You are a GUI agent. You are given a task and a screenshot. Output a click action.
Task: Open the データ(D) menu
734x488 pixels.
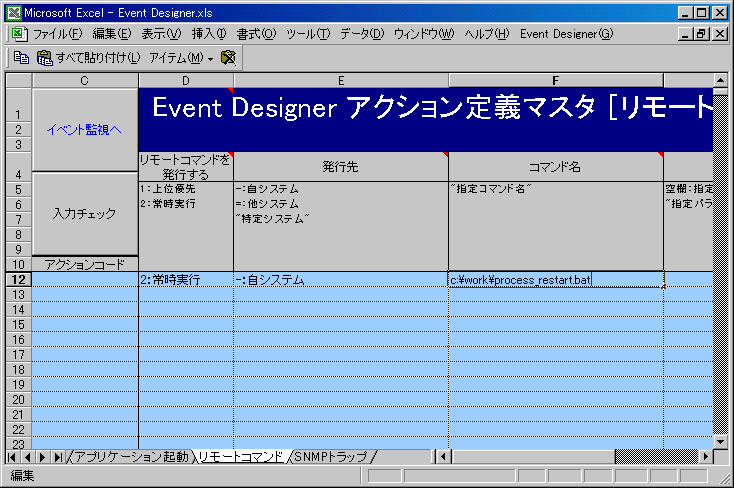(x=362, y=34)
